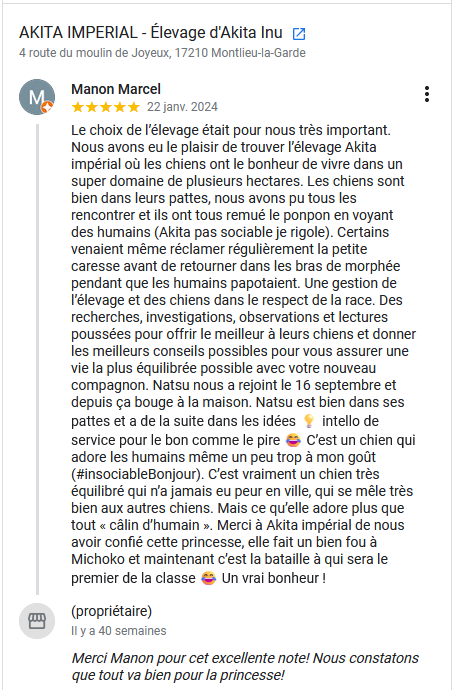This screenshot has height=690, width=454.
Task: Click the lightbulb emoji after 'les idées'
Action: click(309, 421)
